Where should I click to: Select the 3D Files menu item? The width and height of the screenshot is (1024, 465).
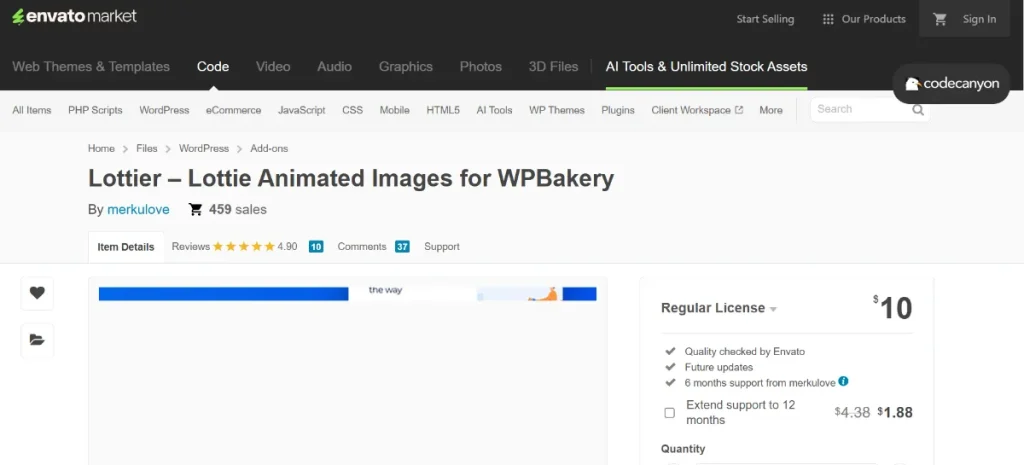[x=553, y=67]
